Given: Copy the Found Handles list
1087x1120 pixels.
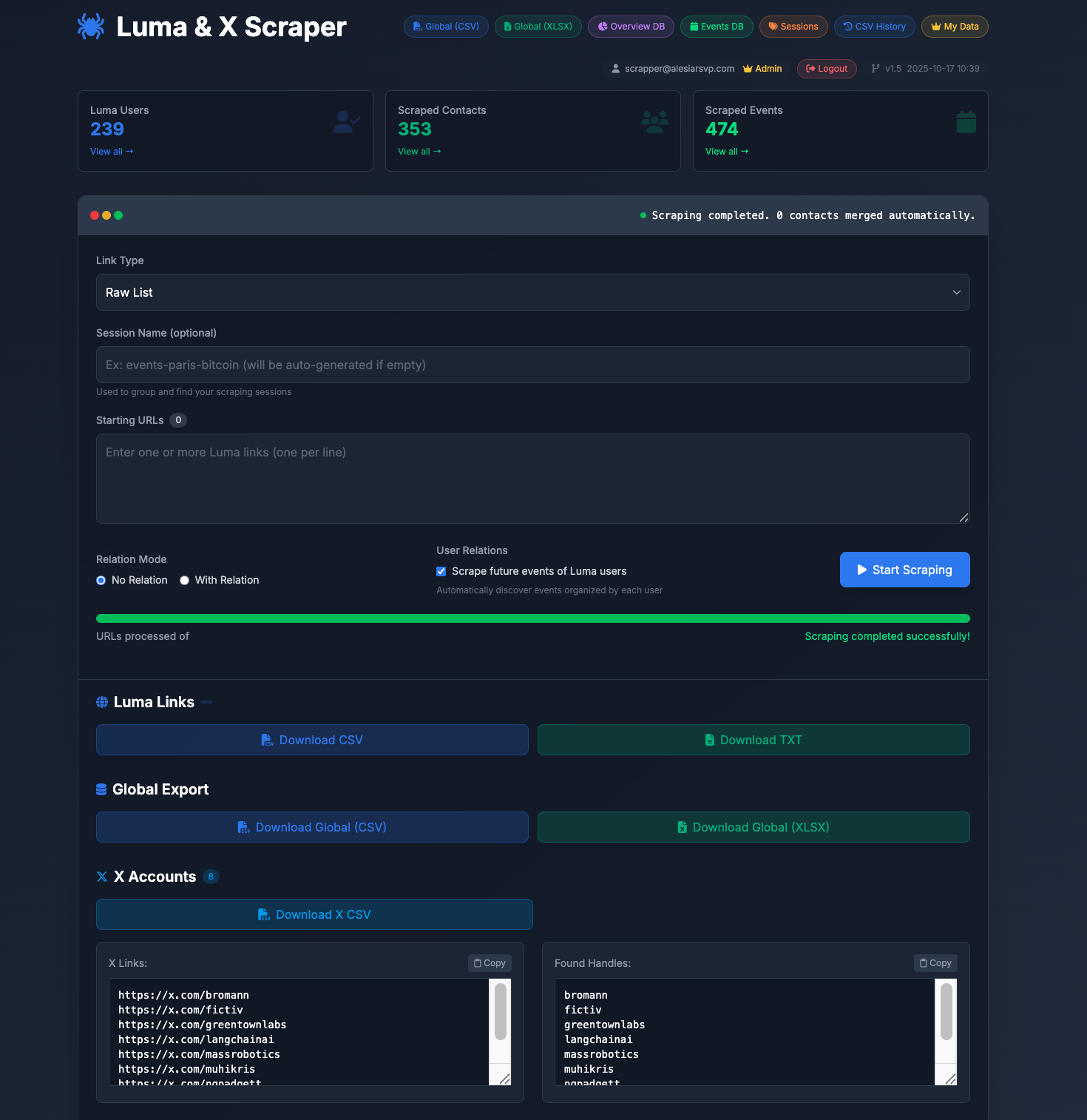Looking at the screenshot, I should point(935,963).
